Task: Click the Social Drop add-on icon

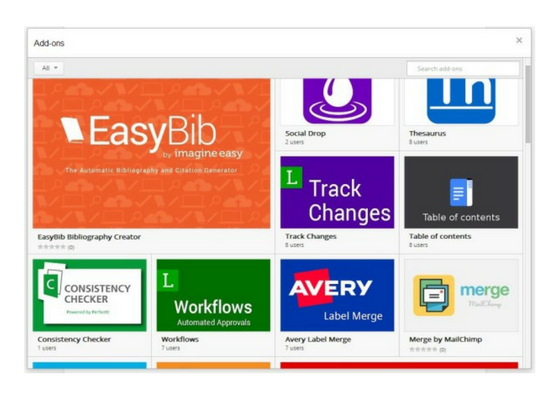Action: 337,101
